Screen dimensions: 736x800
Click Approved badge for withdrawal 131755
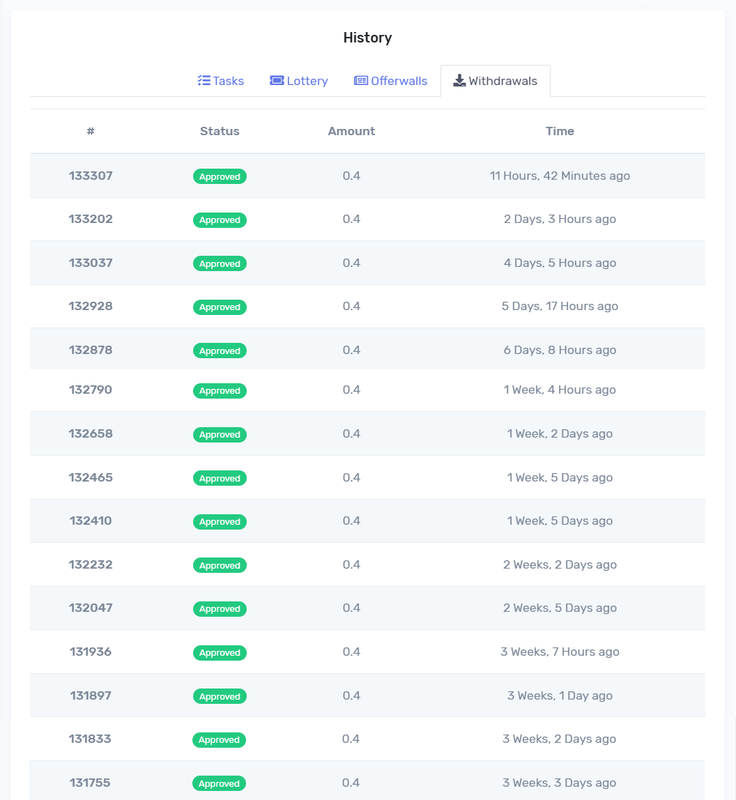click(x=219, y=784)
